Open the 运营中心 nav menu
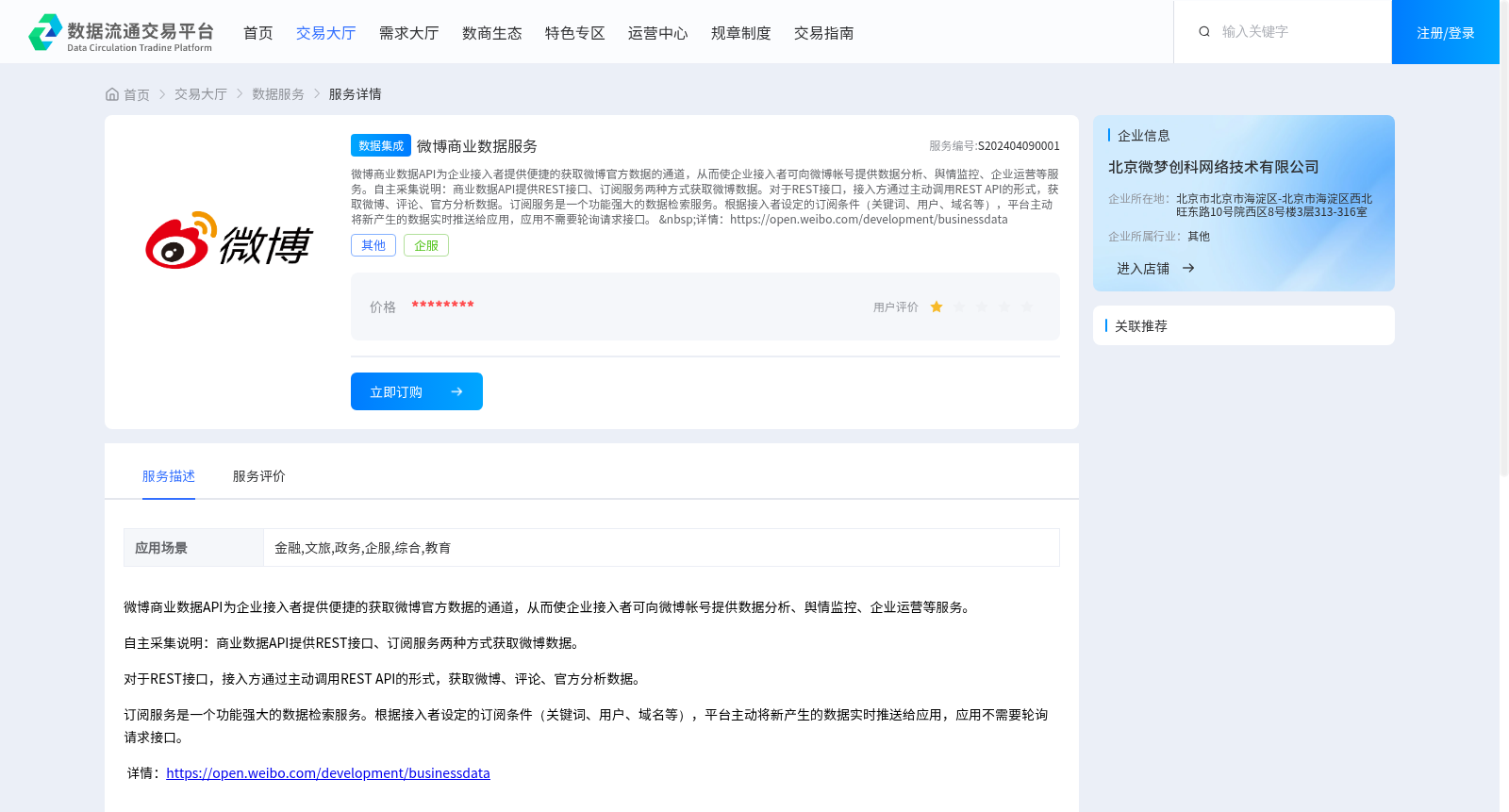1509x812 pixels. point(658,33)
